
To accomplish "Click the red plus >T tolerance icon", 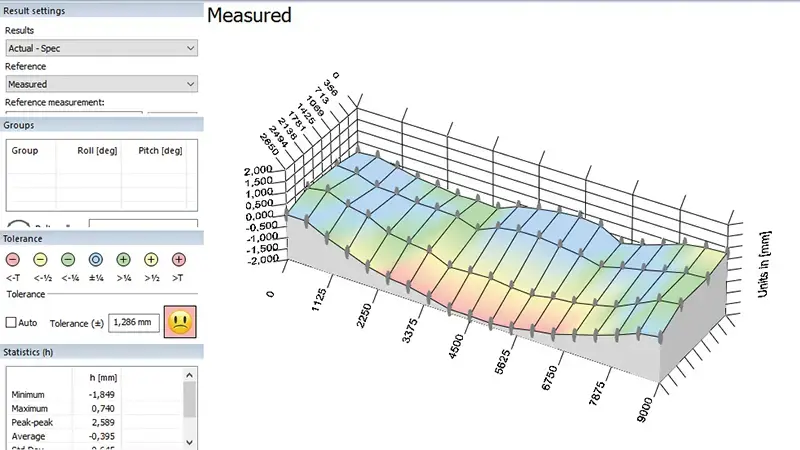I will click(x=179, y=259).
